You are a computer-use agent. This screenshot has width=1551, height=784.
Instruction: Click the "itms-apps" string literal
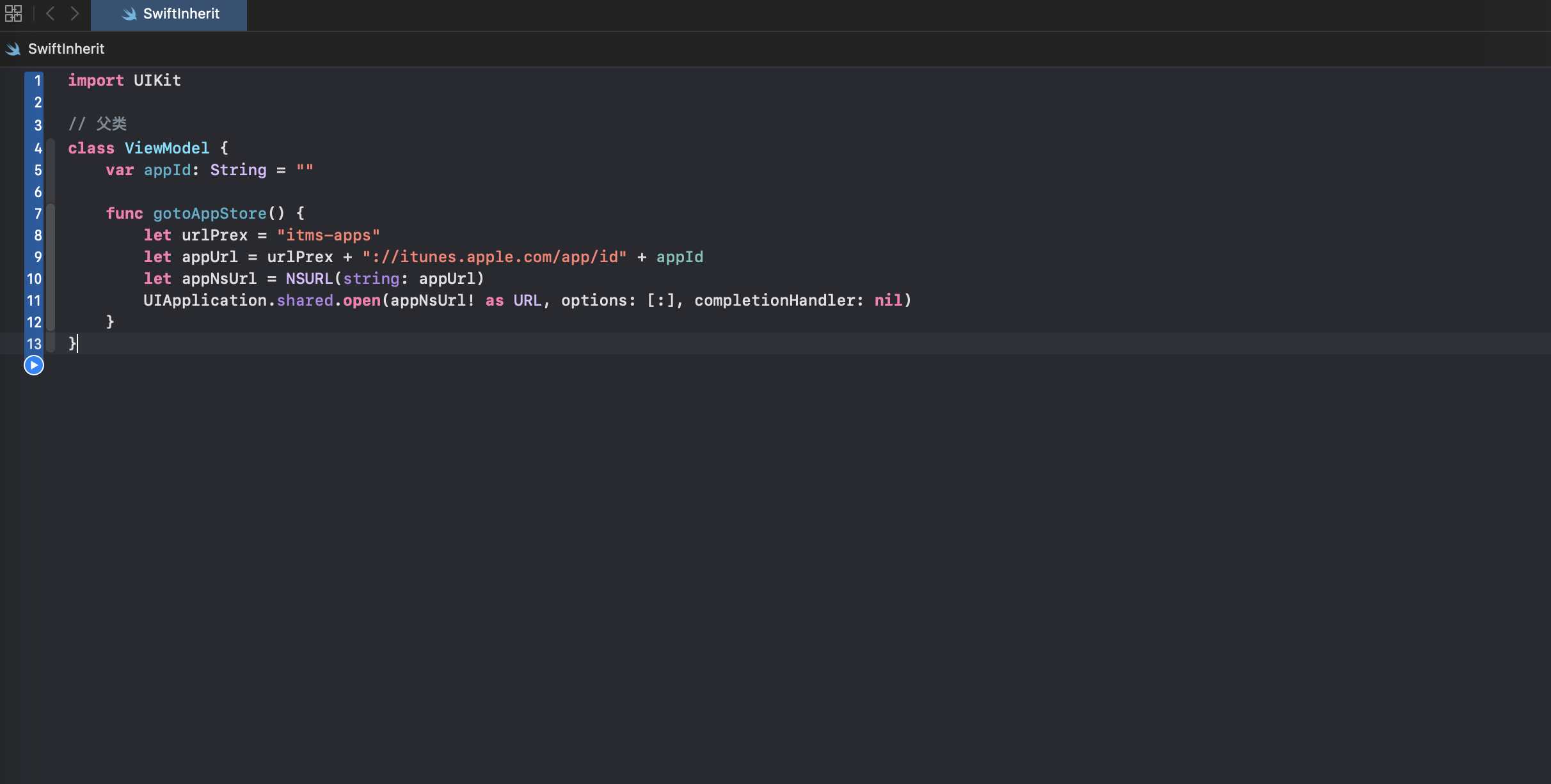(328, 235)
